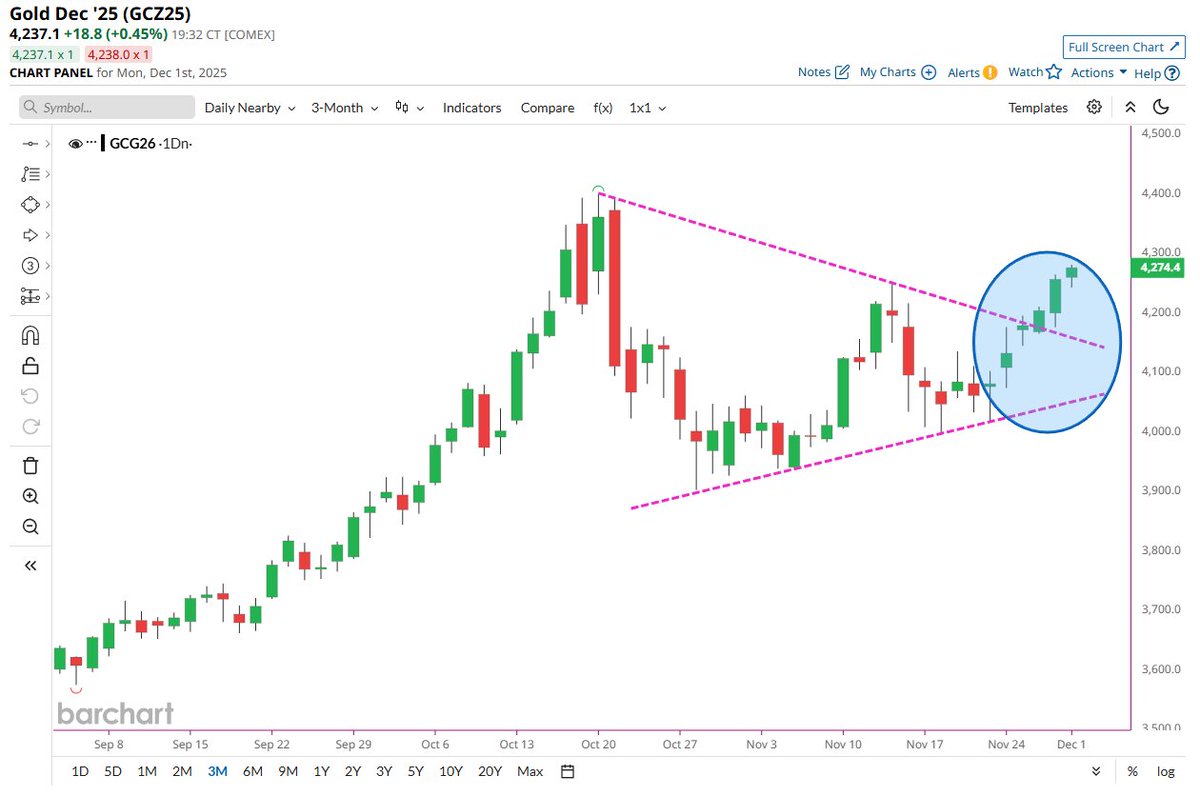Expand bottom panel double chevron down
Screen dimensions: 1200x796
tap(1096, 771)
